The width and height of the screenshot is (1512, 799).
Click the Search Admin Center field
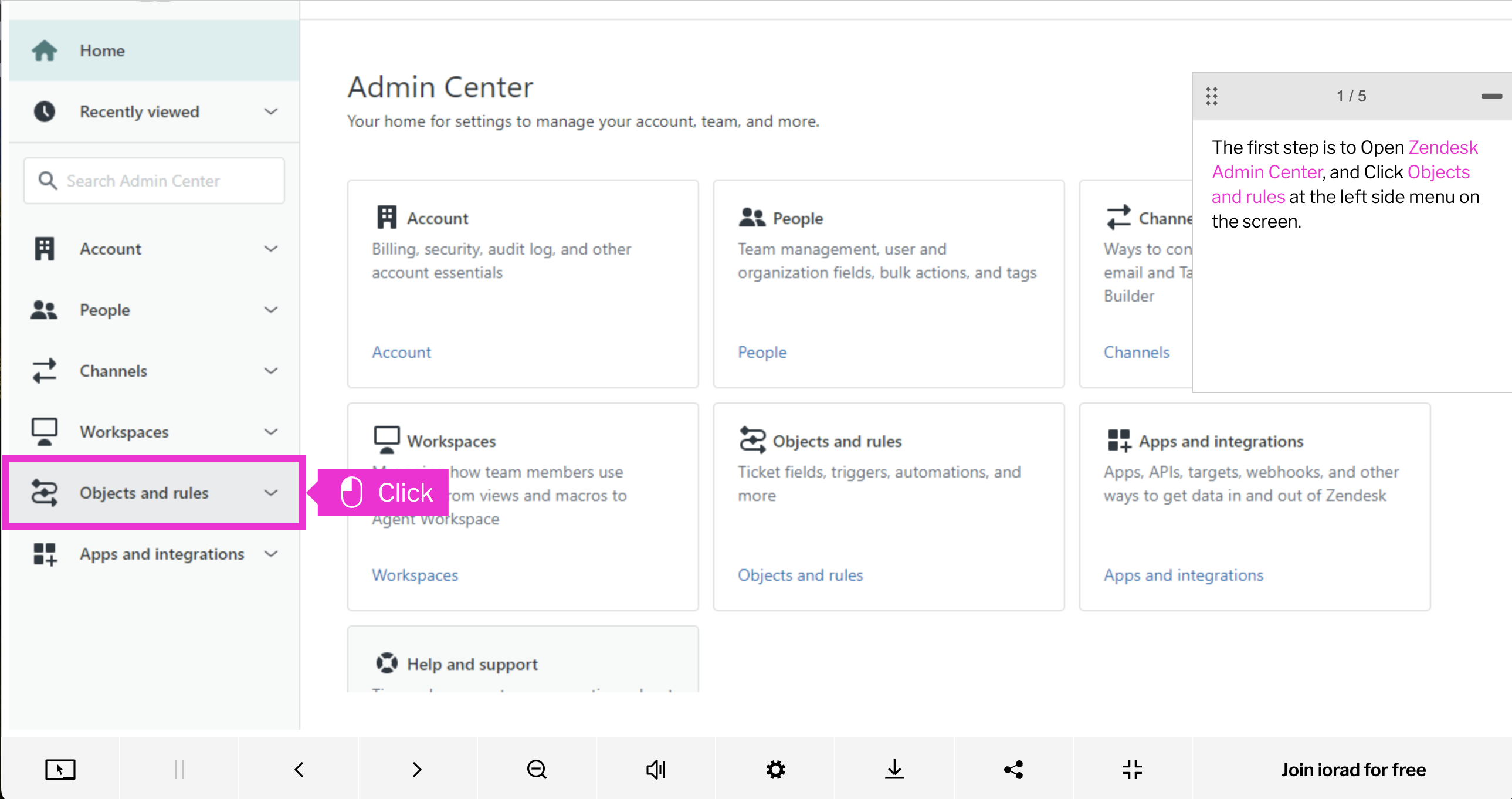tap(154, 181)
